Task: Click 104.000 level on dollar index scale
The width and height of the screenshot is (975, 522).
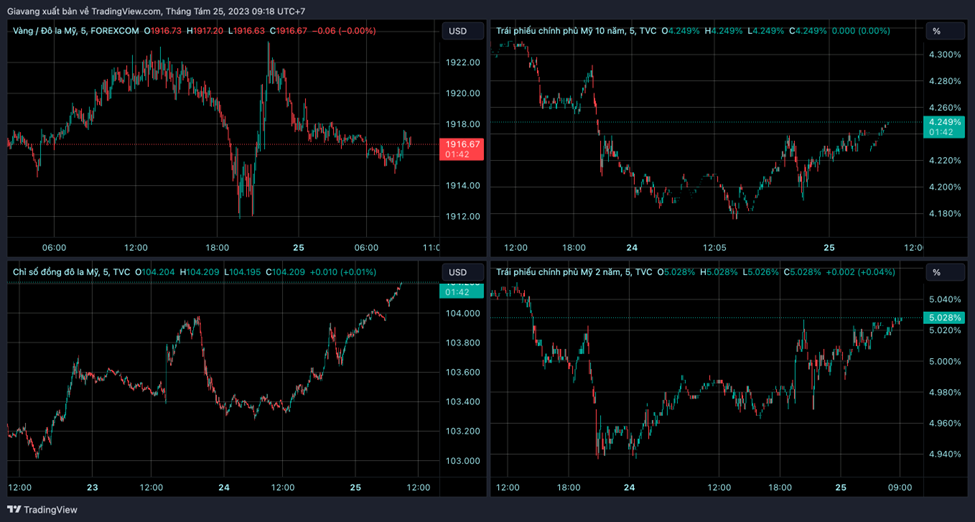Action: 463,313
